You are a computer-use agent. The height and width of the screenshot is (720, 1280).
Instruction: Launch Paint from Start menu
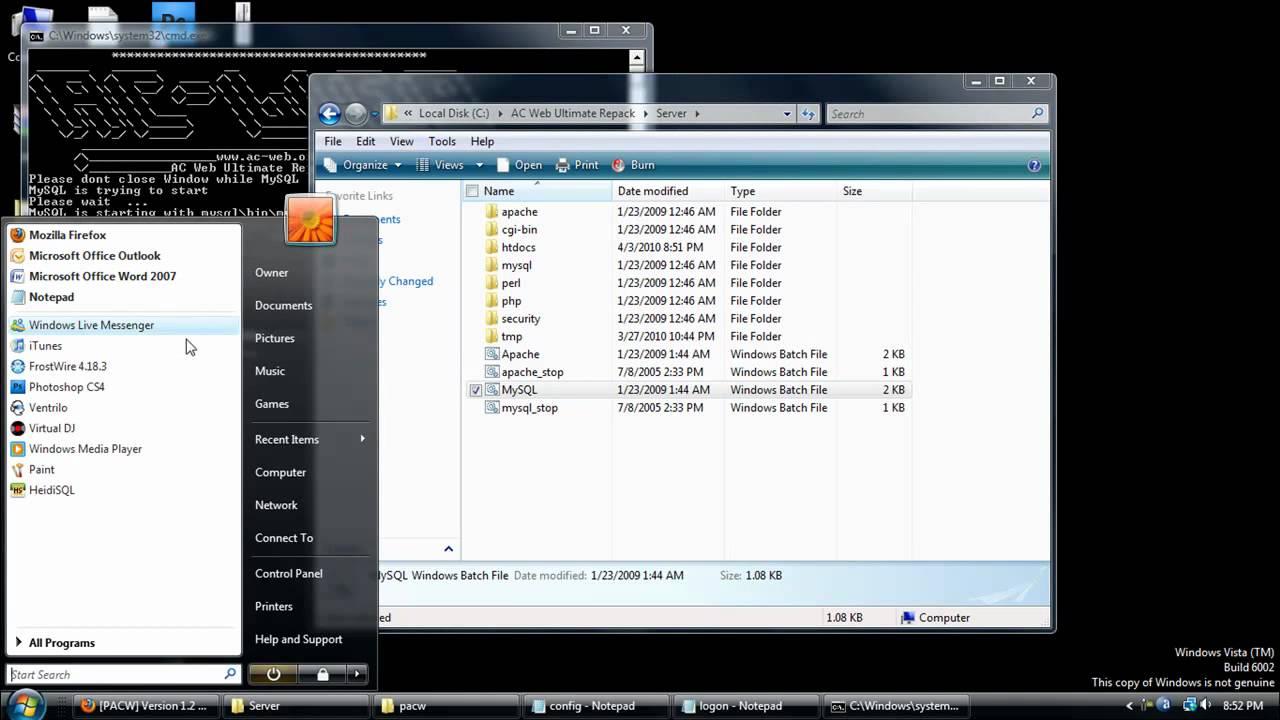[123, 469]
